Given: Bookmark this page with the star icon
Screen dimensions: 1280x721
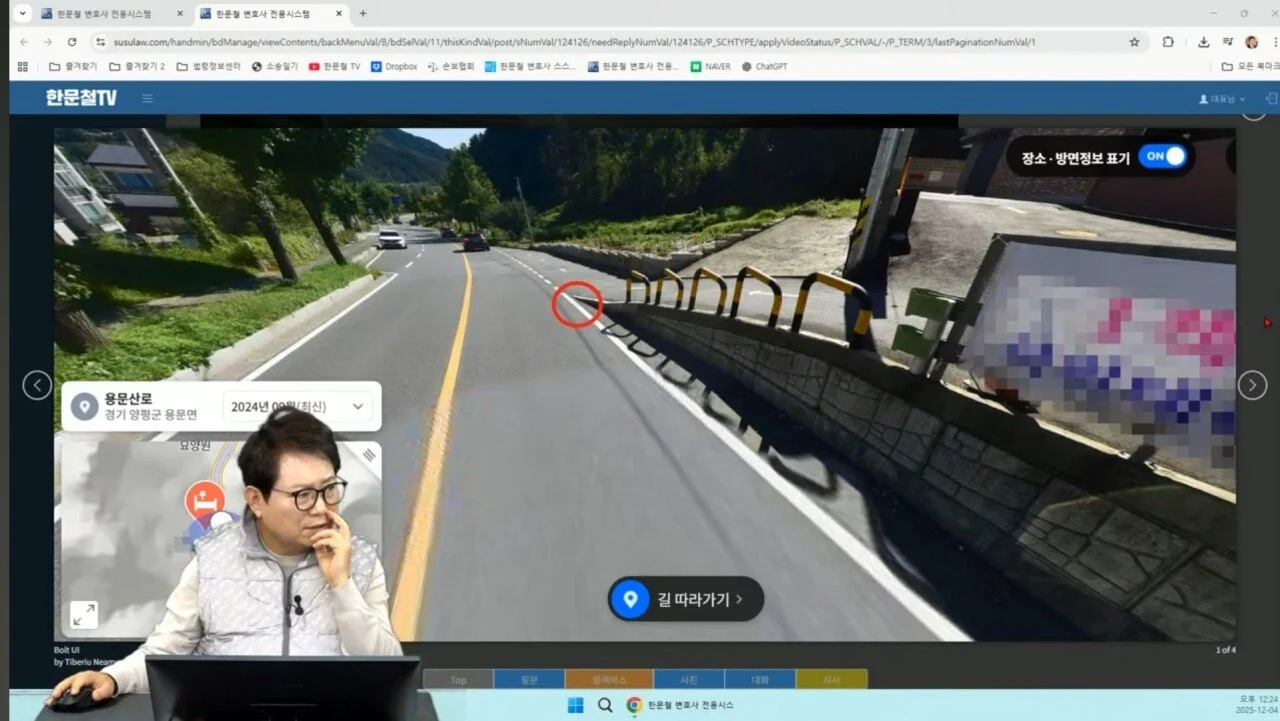Looking at the screenshot, I should (x=1134, y=42).
